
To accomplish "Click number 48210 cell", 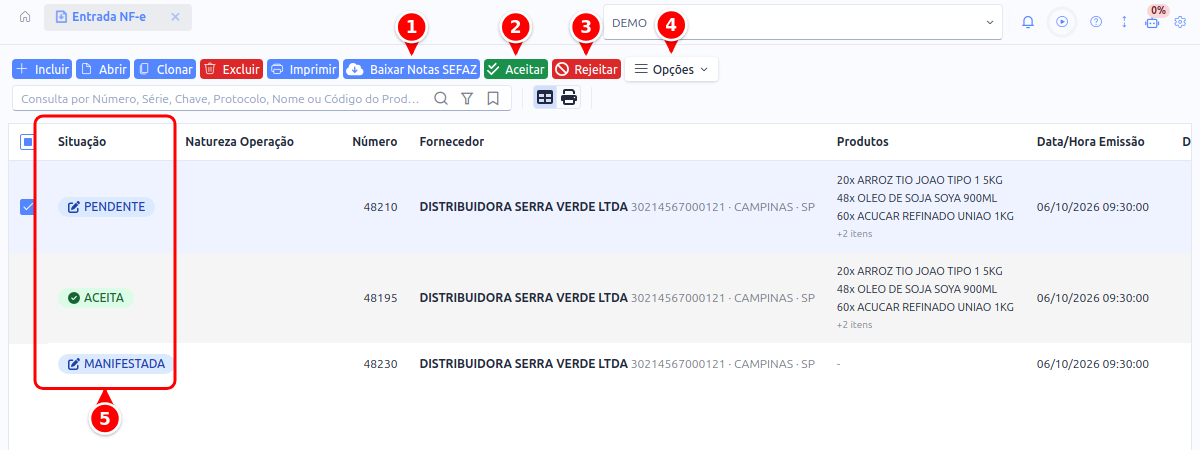I will pyautogui.click(x=380, y=207).
